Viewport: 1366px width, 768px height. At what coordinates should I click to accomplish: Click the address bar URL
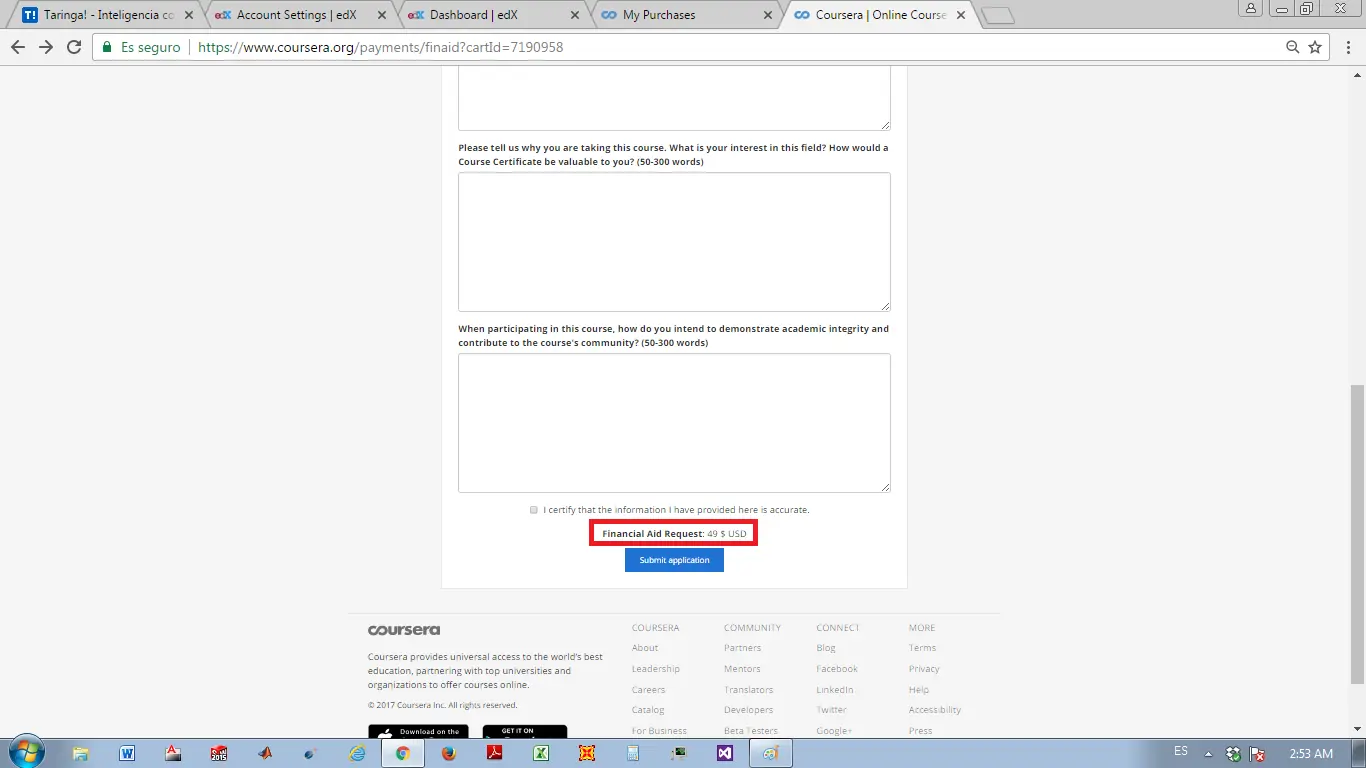click(x=380, y=47)
